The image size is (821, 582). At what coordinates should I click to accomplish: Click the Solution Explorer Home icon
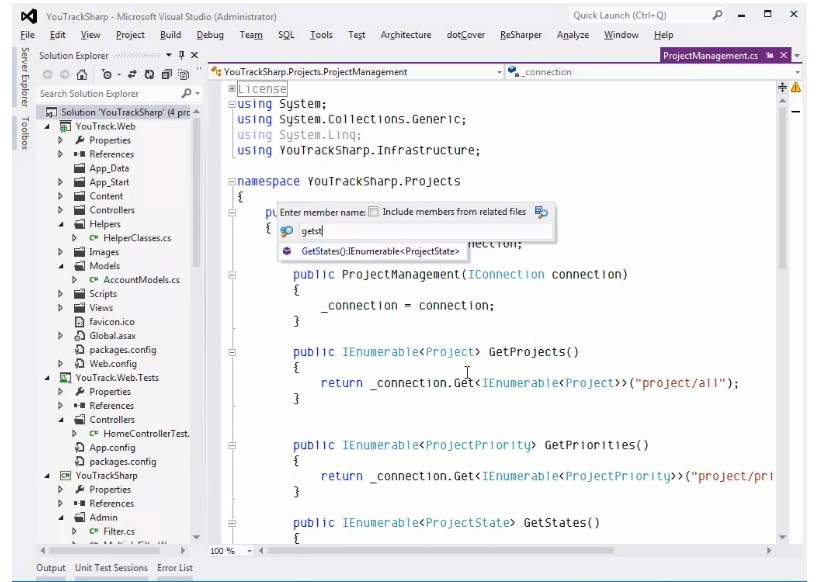tap(82, 75)
